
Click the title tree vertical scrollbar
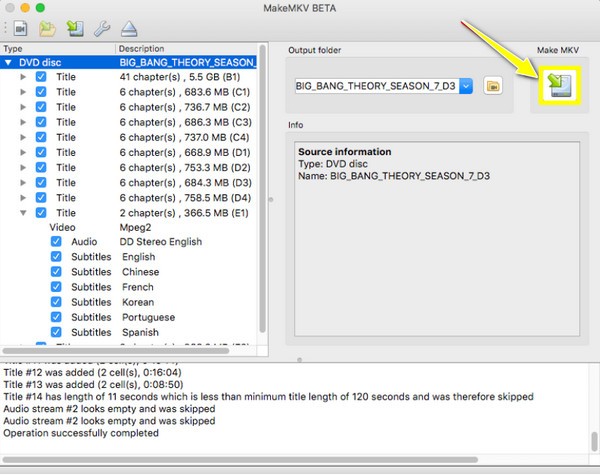click(262, 189)
